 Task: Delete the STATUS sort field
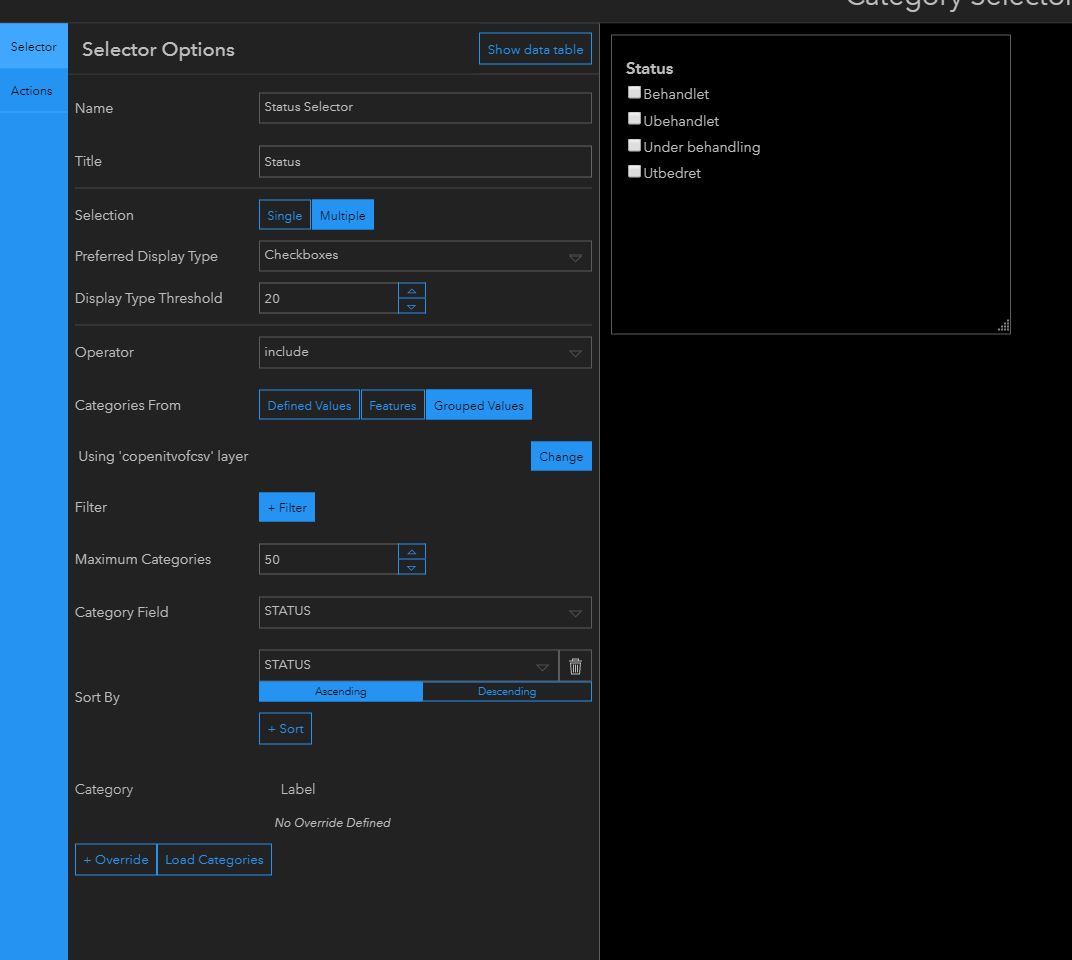tap(575, 665)
